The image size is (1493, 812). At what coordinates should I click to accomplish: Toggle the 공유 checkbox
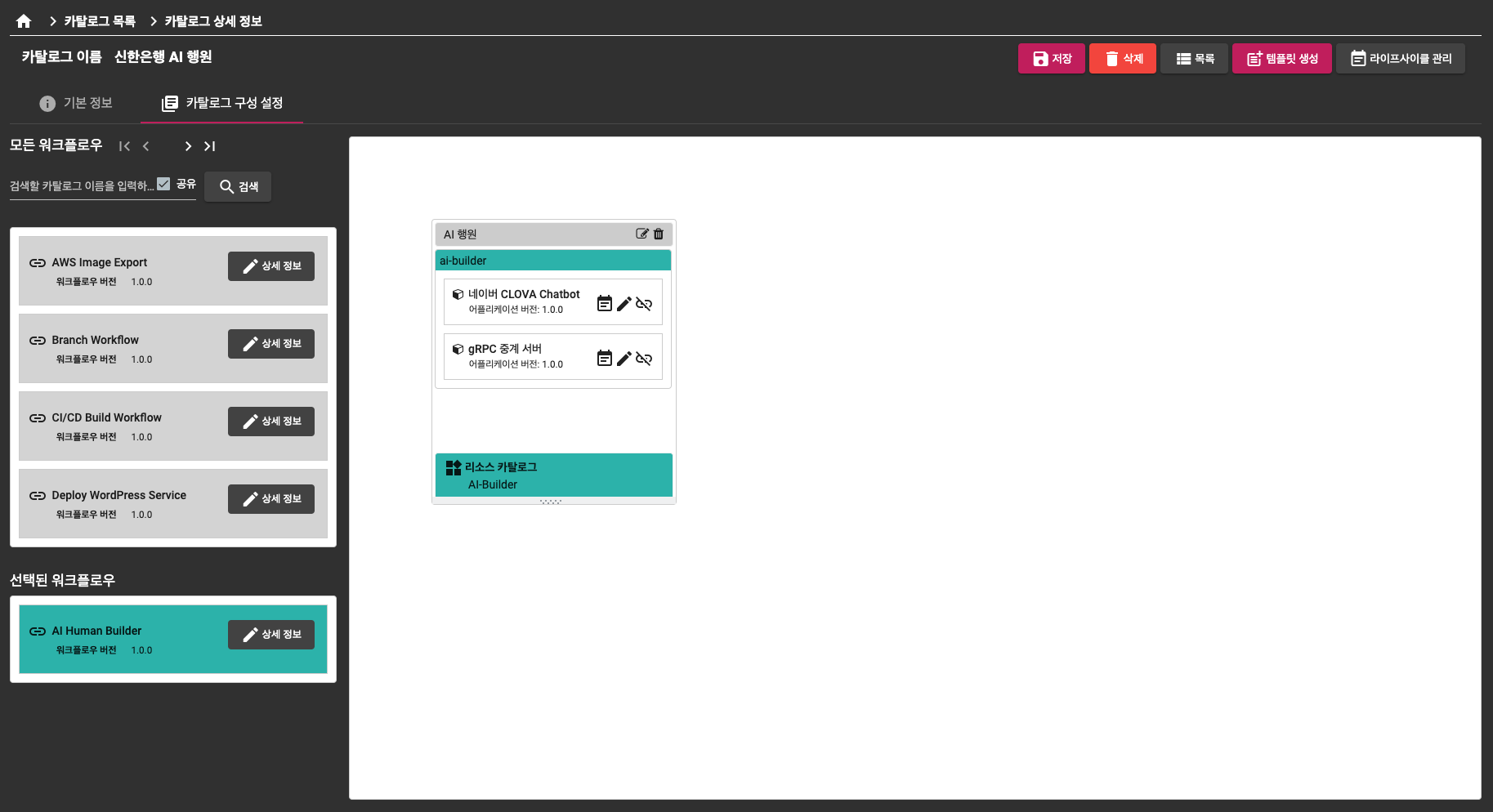[x=164, y=184]
